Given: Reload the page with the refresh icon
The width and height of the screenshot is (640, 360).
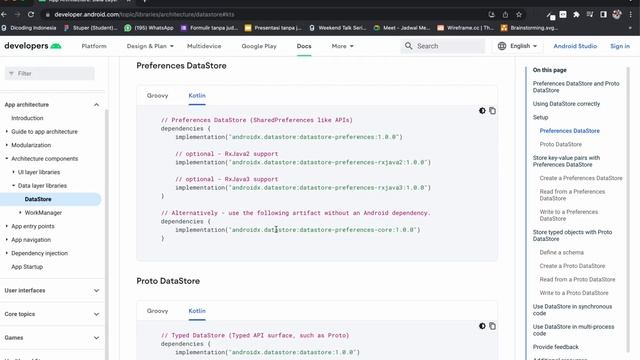Looking at the screenshot, I should (31, 14).
